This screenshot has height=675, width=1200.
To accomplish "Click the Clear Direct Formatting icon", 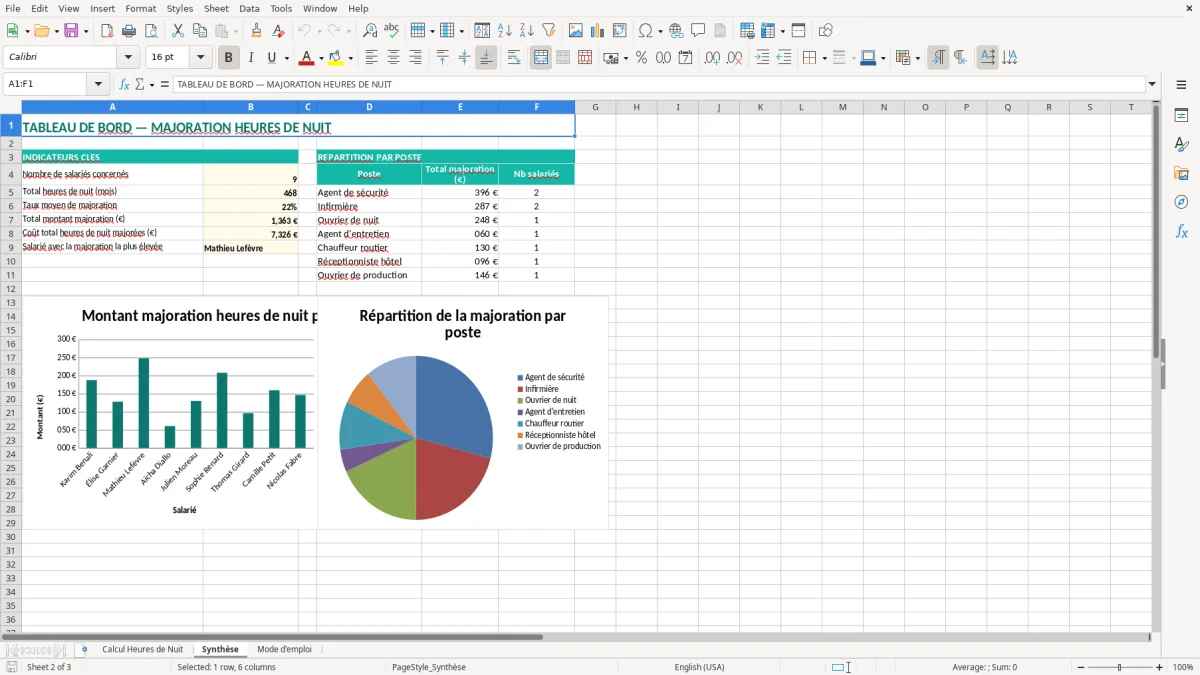I will tap(279, 31).
